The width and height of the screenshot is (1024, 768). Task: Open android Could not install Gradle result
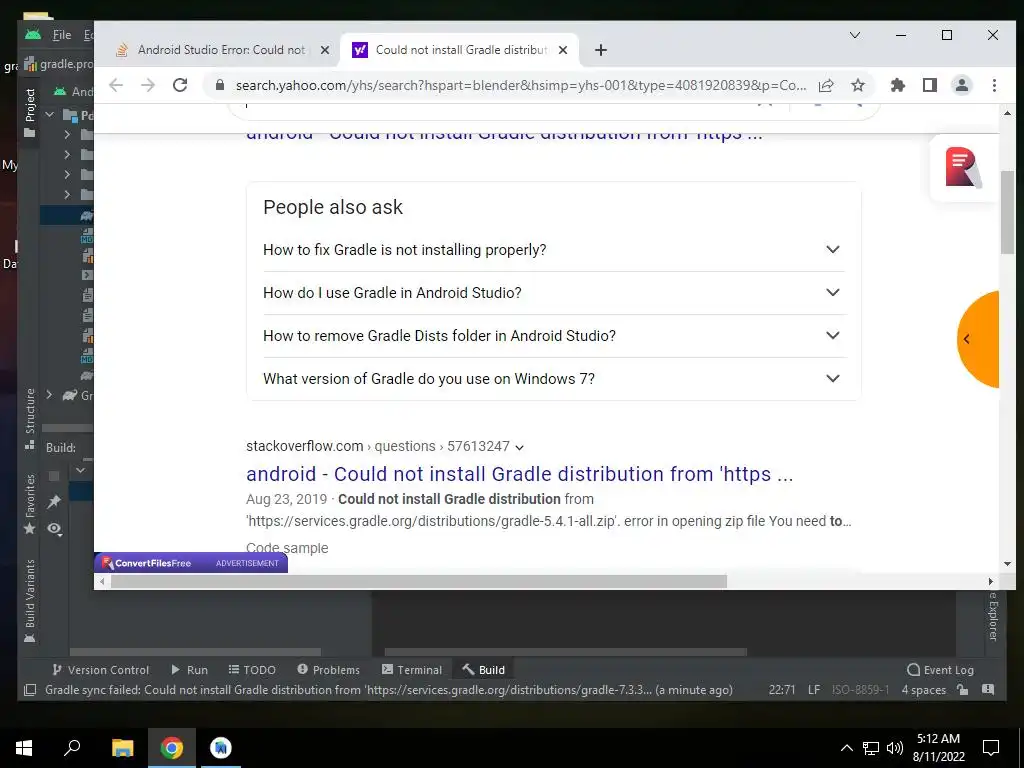(520, 474)
